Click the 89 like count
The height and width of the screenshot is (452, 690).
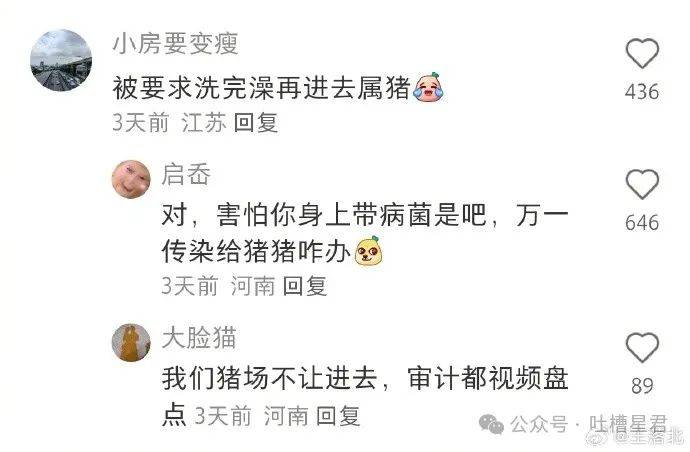(642, 386)
